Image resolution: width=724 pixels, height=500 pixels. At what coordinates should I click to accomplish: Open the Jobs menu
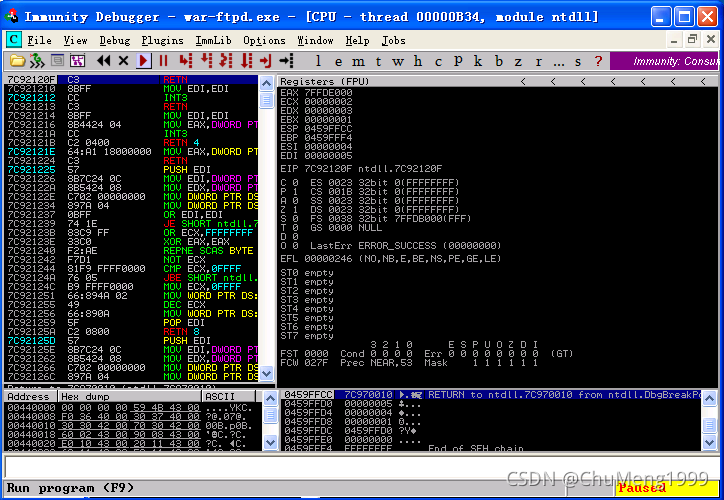(x=393, y=41)
